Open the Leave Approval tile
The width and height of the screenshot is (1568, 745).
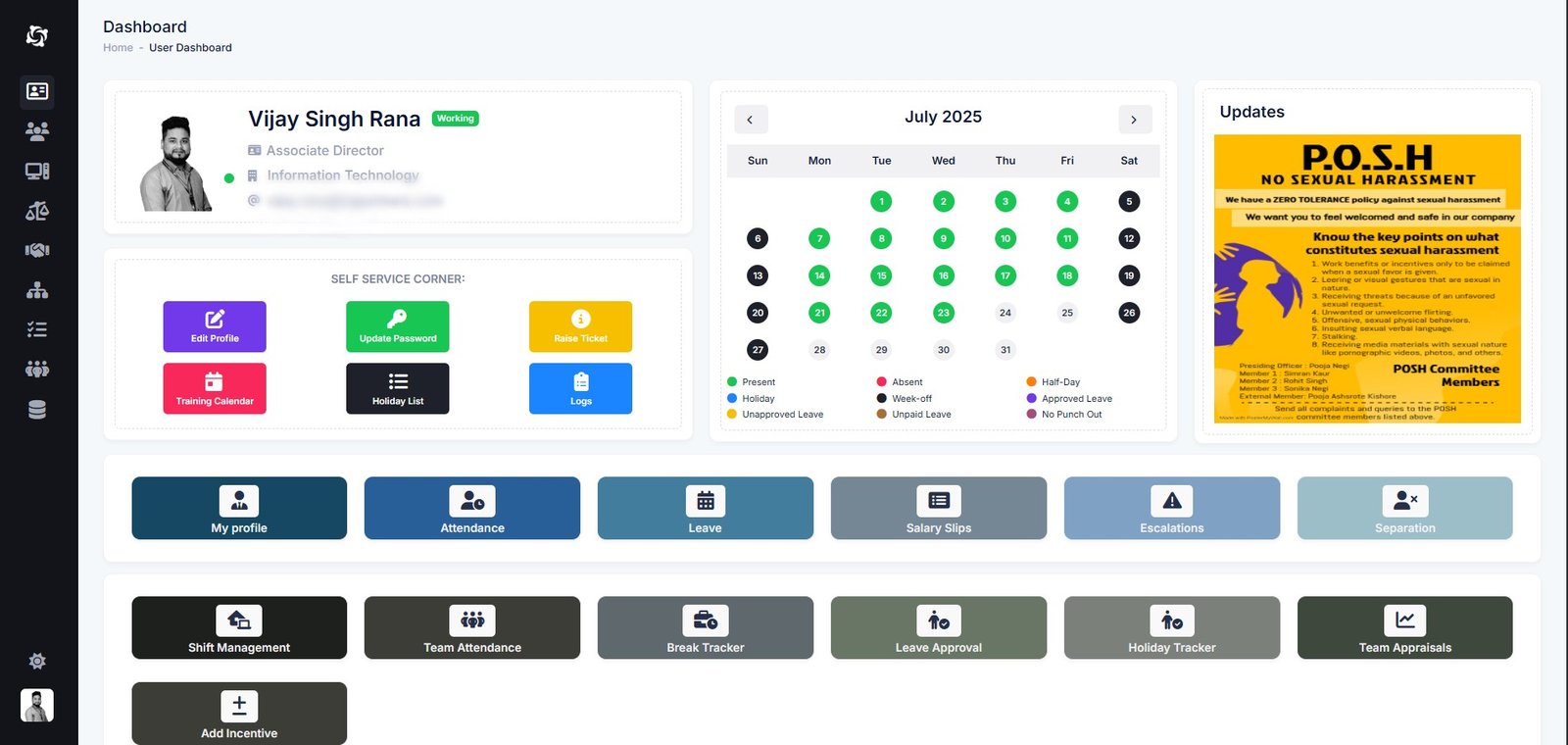point(938,627)
